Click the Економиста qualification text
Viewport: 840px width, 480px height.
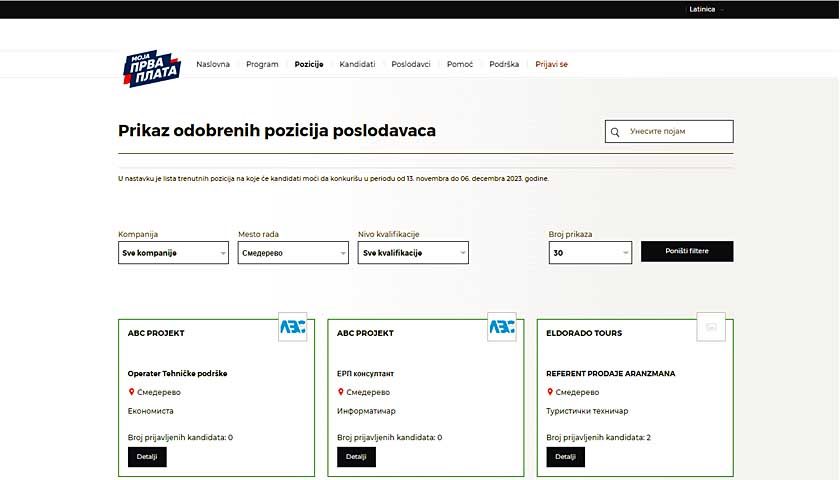pos(151,411)
